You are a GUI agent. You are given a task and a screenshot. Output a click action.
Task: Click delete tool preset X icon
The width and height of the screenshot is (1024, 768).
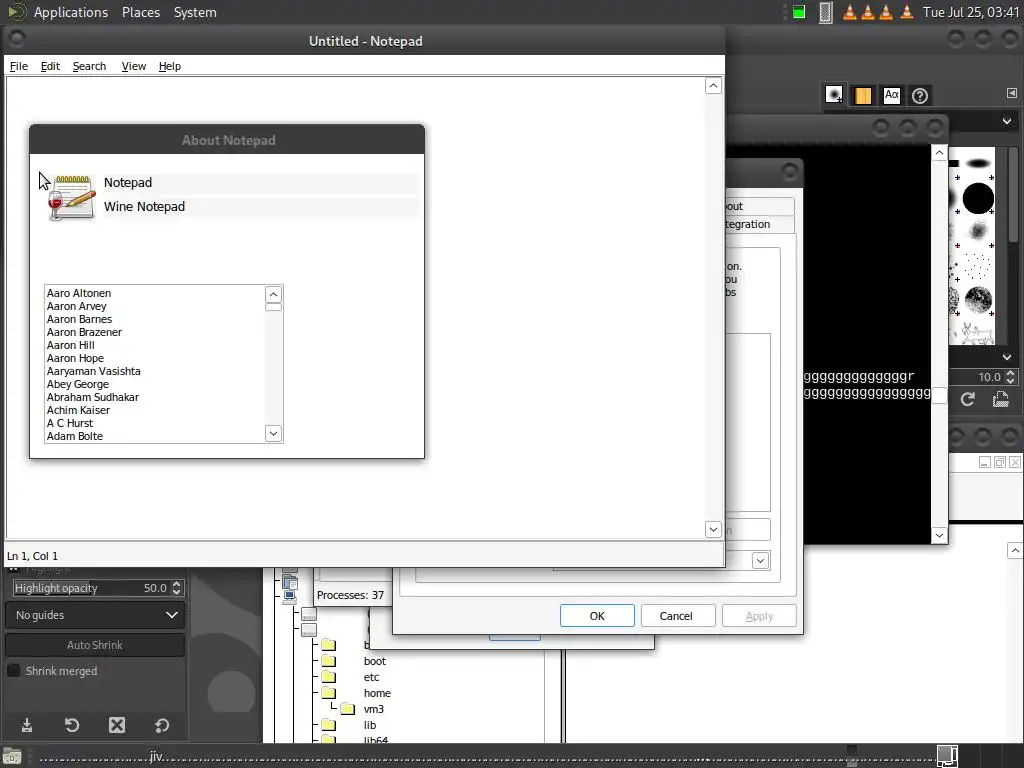[117, 725]
